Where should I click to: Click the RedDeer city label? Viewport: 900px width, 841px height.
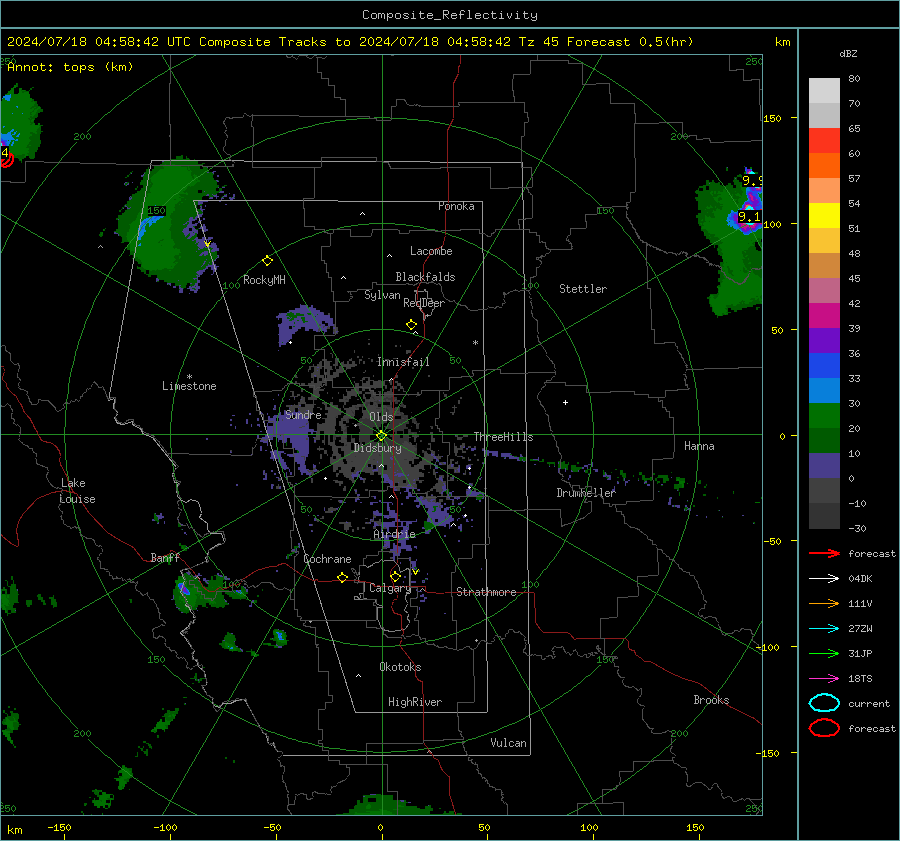coord(424,303)
